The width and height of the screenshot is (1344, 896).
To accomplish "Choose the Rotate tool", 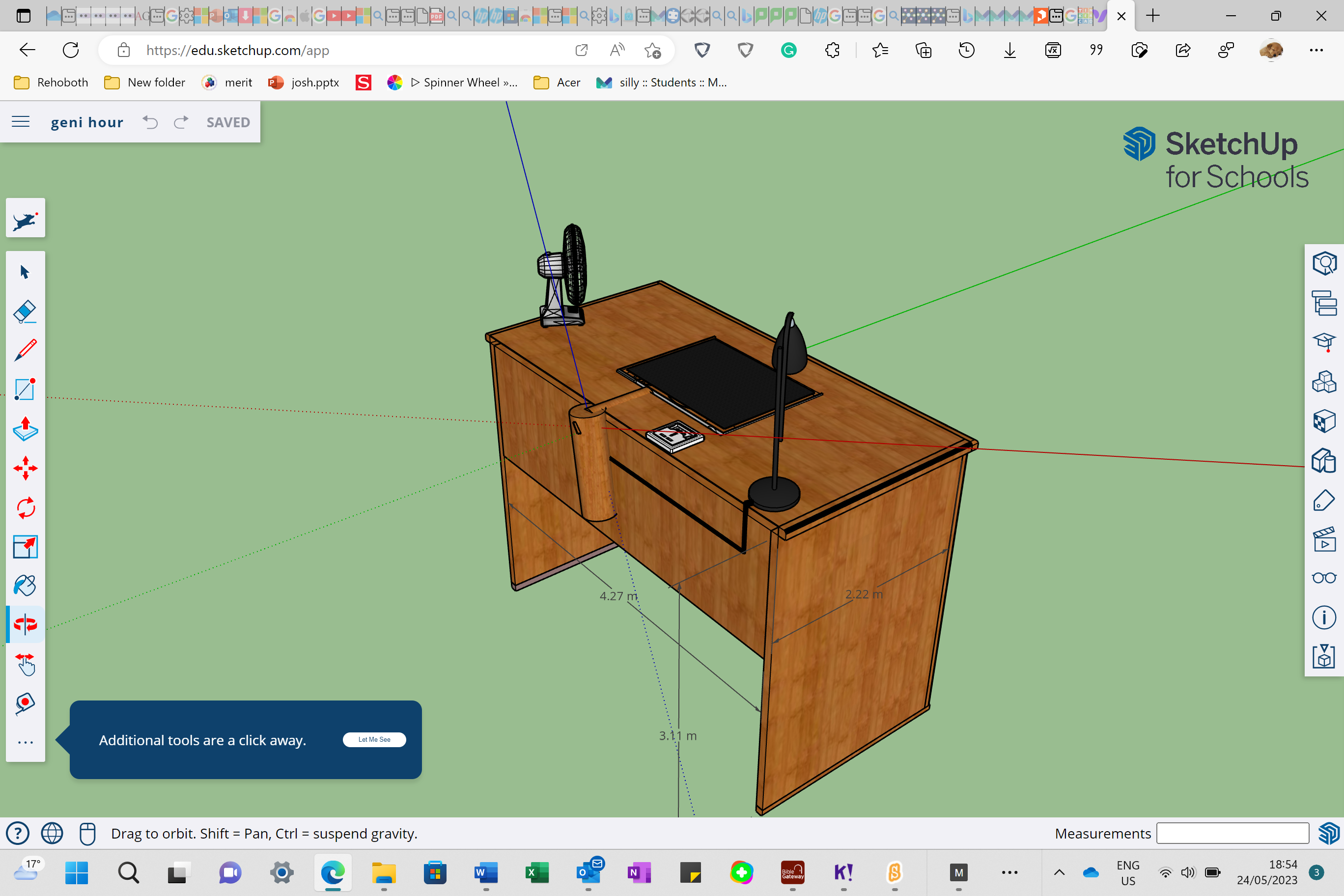I will click(x=25, y=507).
